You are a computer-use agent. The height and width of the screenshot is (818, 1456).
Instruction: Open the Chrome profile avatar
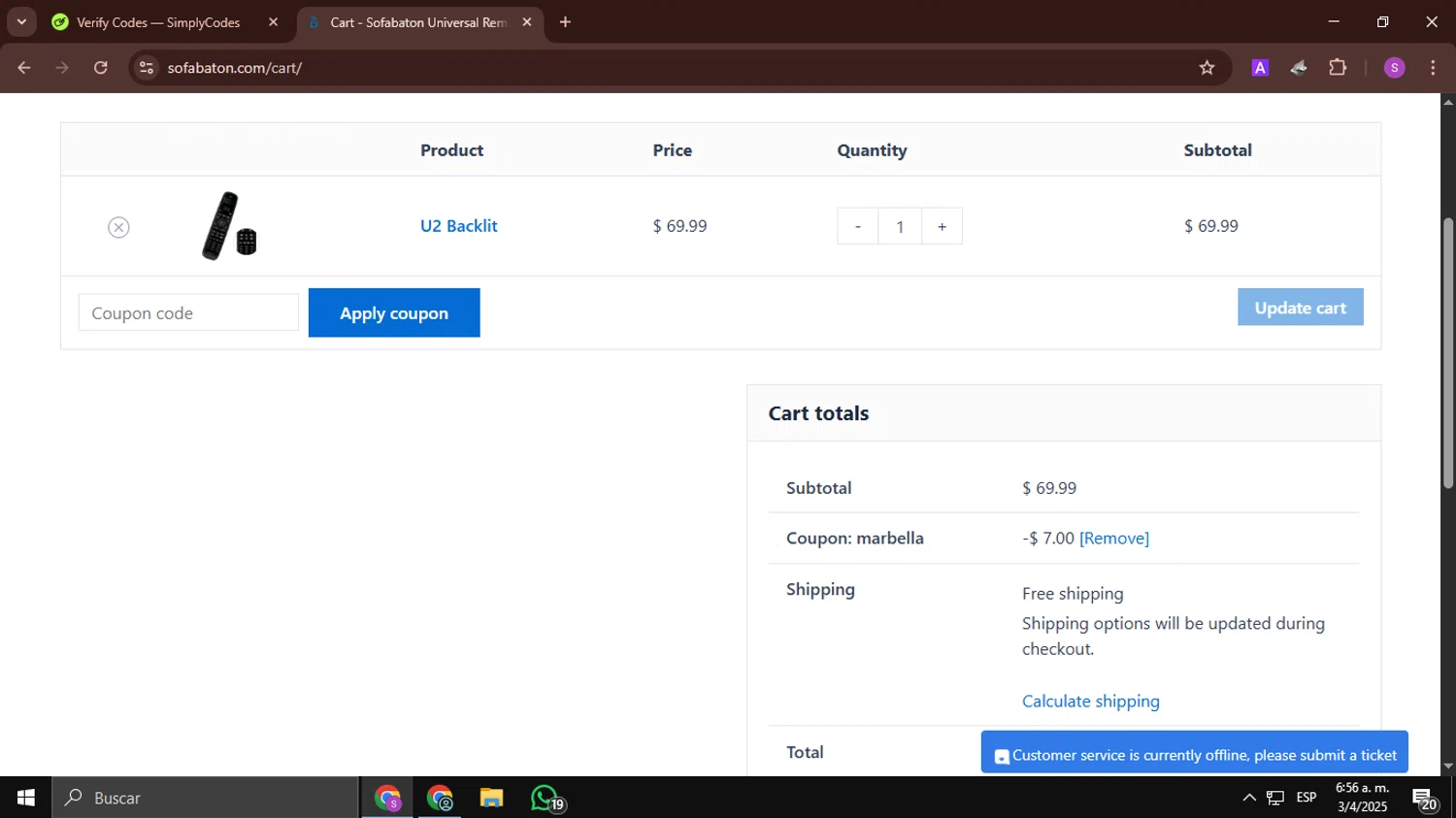click(x=1394, y=68)
